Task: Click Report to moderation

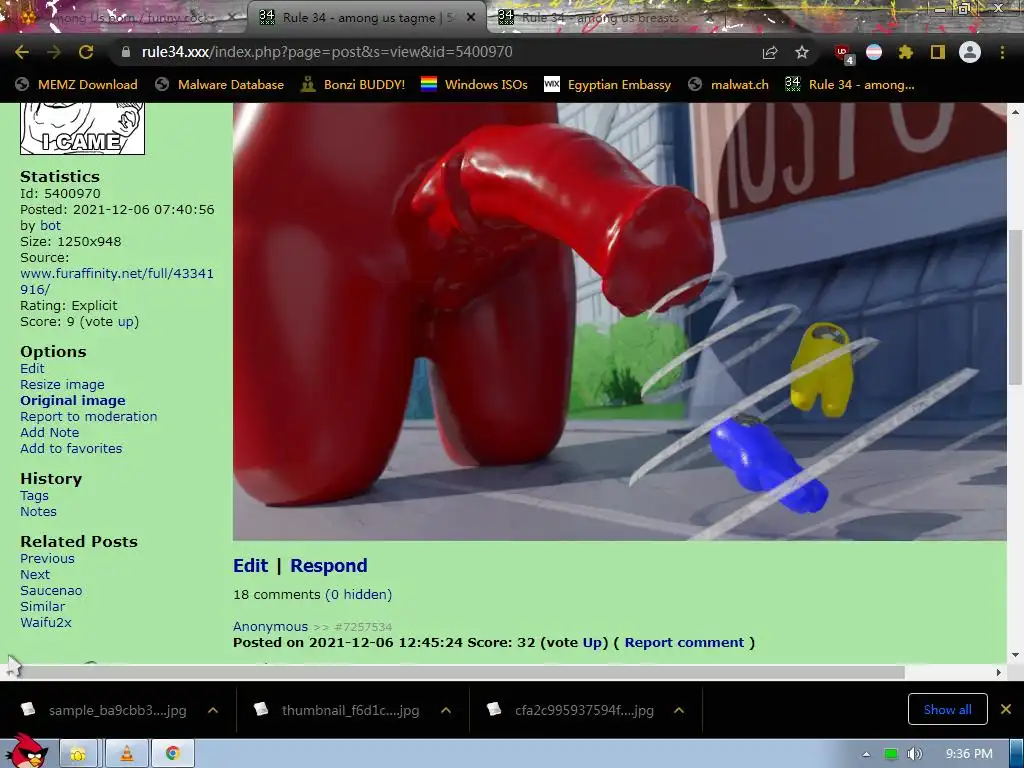Action: (88, 417)
